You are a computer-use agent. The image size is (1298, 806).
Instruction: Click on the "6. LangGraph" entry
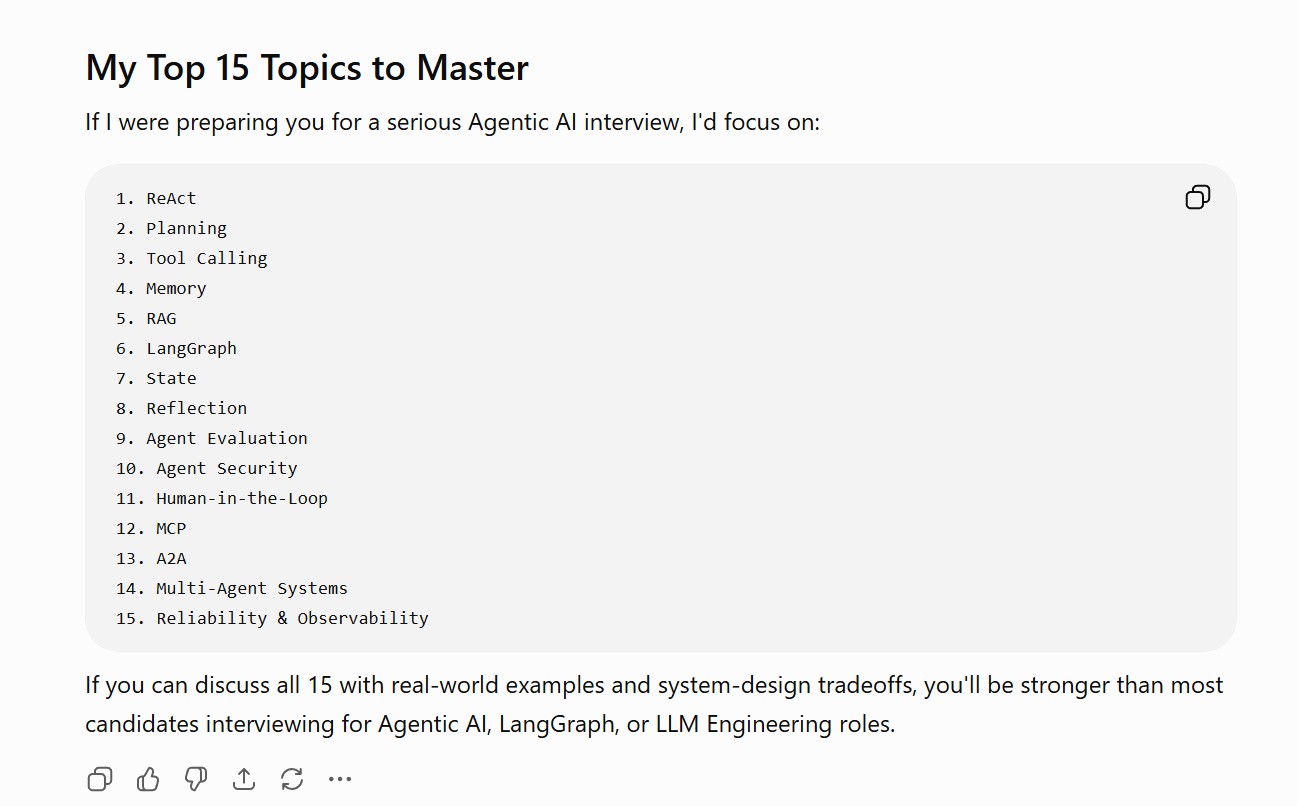tap(176, 348)
